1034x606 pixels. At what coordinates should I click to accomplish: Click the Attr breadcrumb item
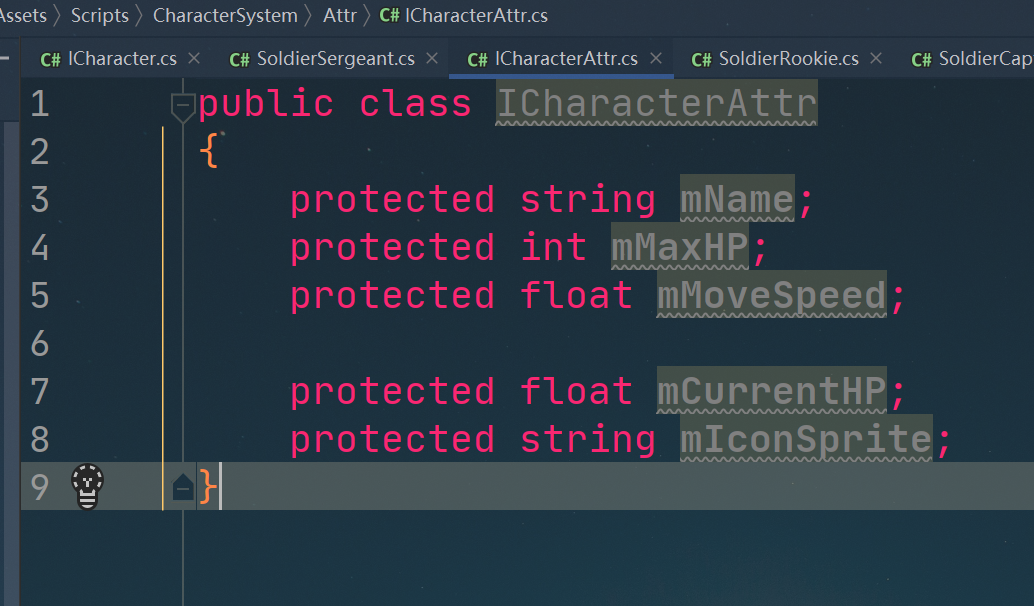[340, 16]
